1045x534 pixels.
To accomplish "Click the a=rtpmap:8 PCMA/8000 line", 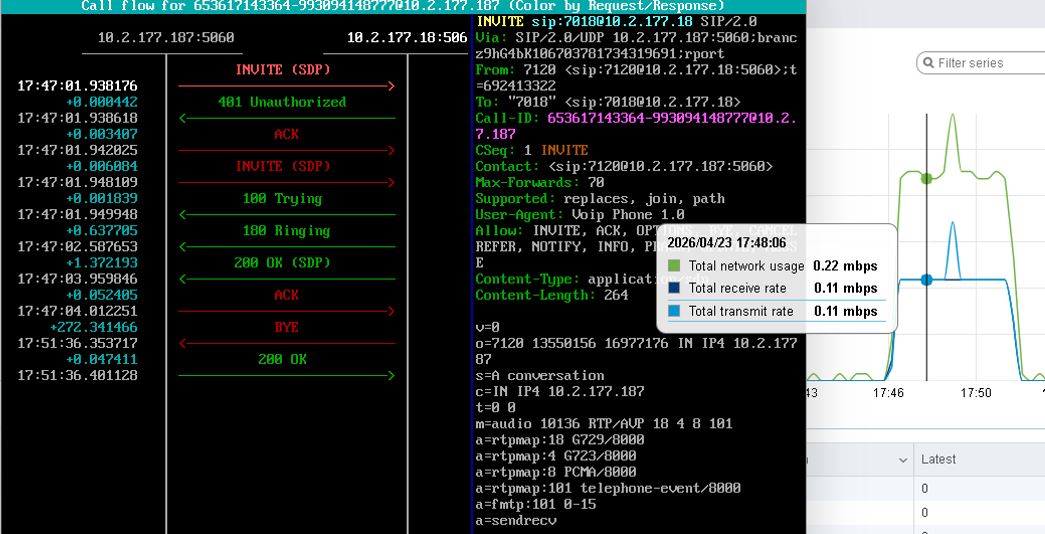I will coord(556,472).
